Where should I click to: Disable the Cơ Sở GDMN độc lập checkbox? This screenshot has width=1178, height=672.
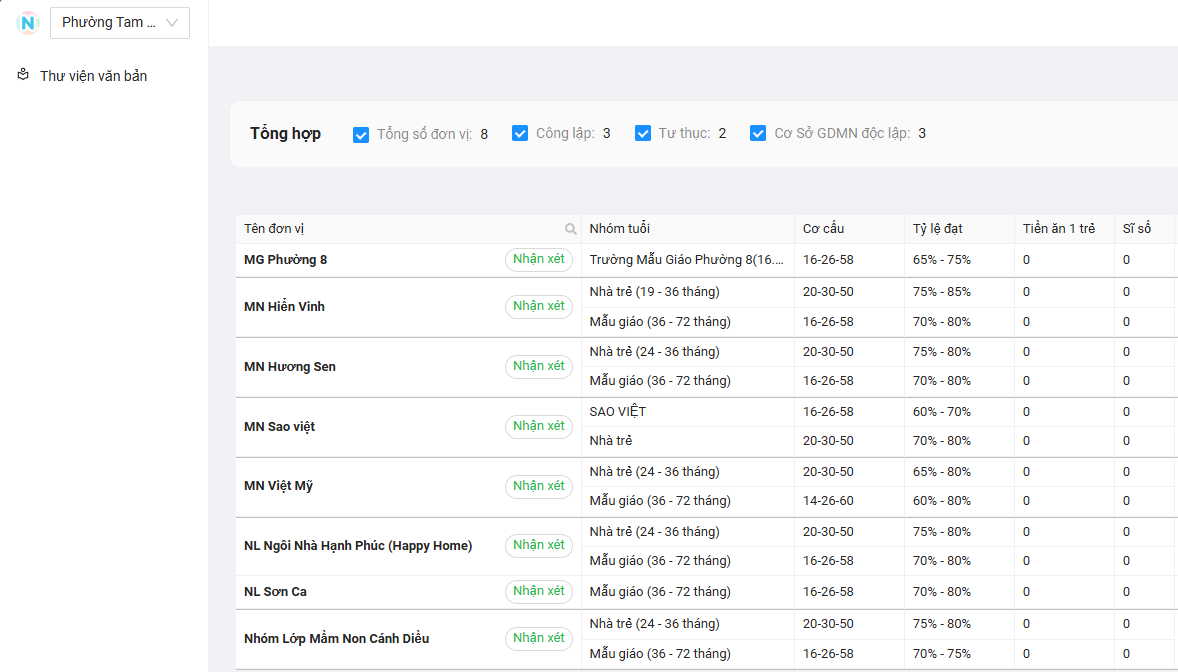click(x=758, y=133)
